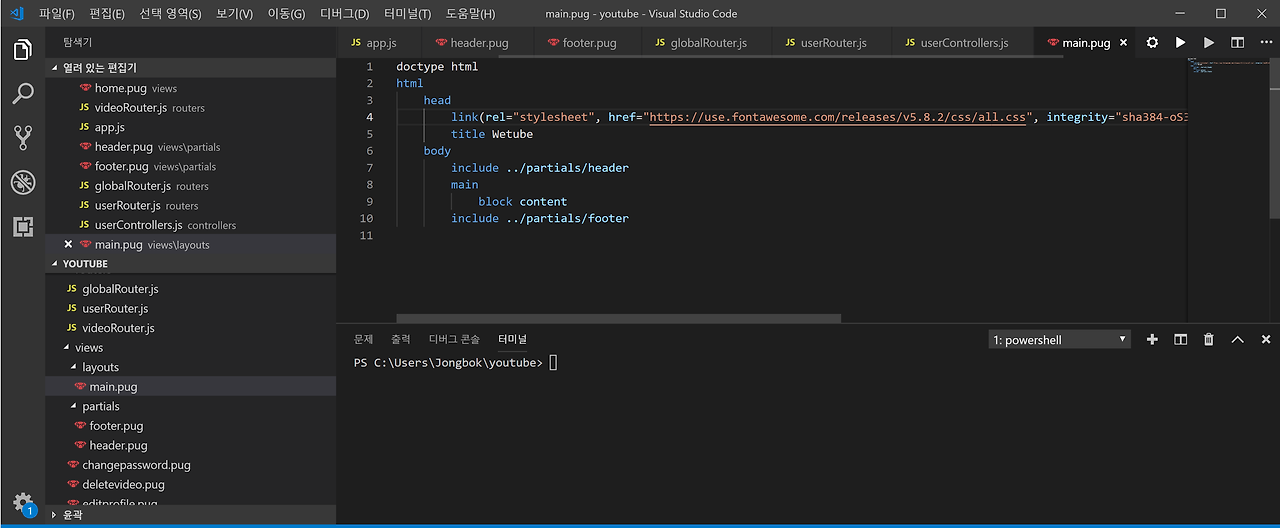Click the VS Code logo in title bar
Screen dimensions: 1280x528
click(x=16, y=14)
